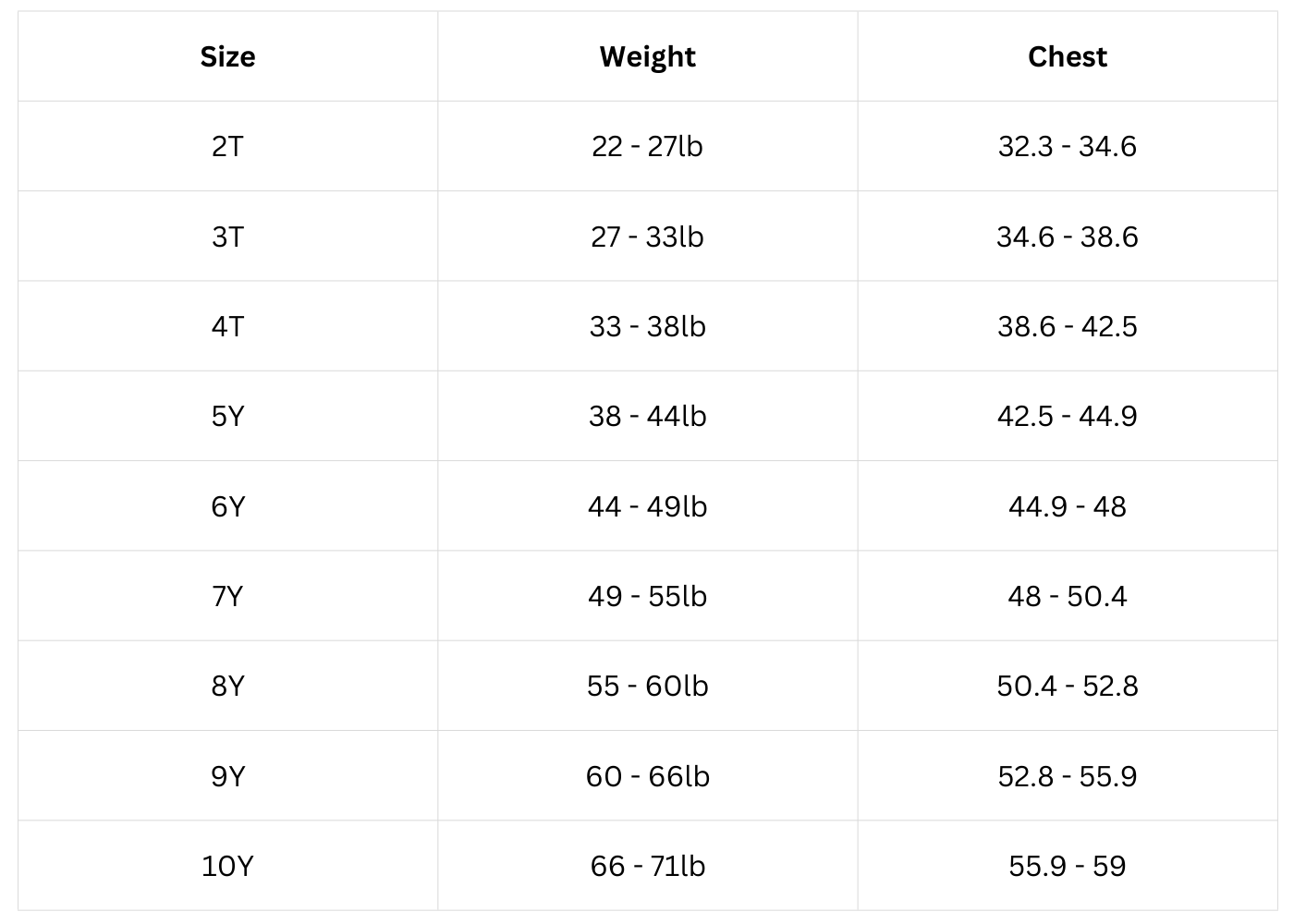Viewport: 1294px width, 924px height.
Task: Select the 4T size cell
Action: point(227,327)
